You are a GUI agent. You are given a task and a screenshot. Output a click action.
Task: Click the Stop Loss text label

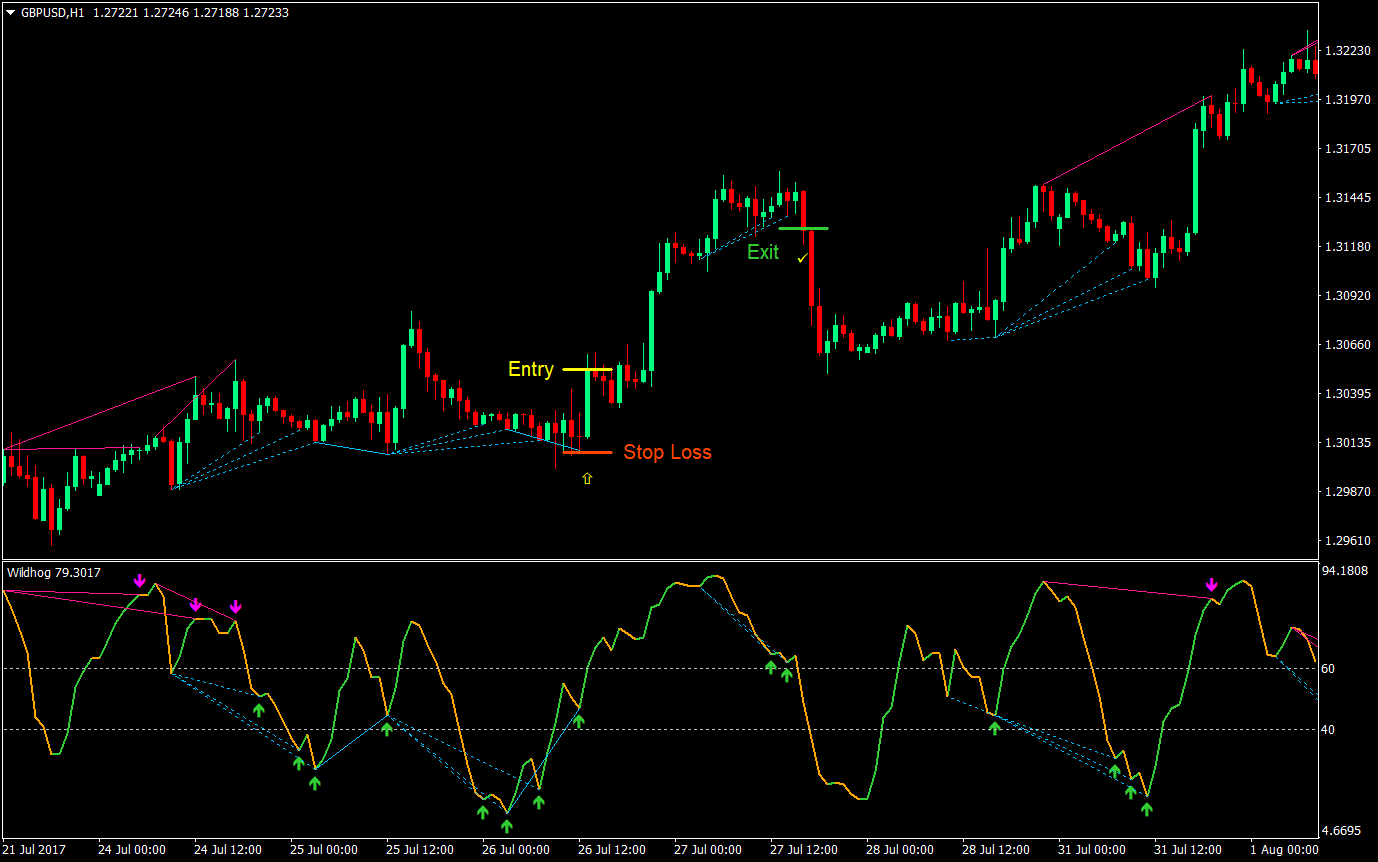tap(667, 452)
